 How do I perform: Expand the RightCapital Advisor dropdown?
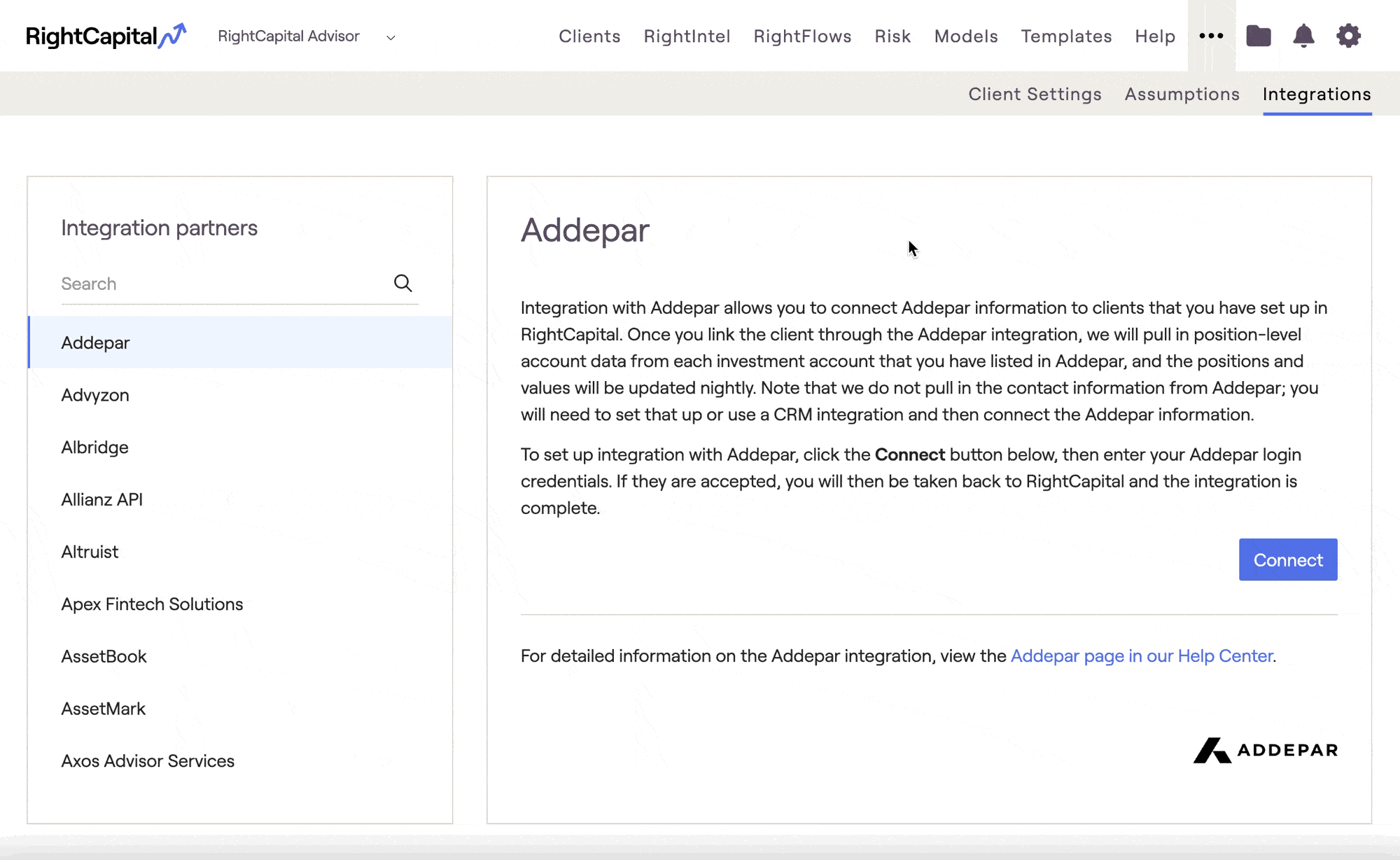coord(391,37)
